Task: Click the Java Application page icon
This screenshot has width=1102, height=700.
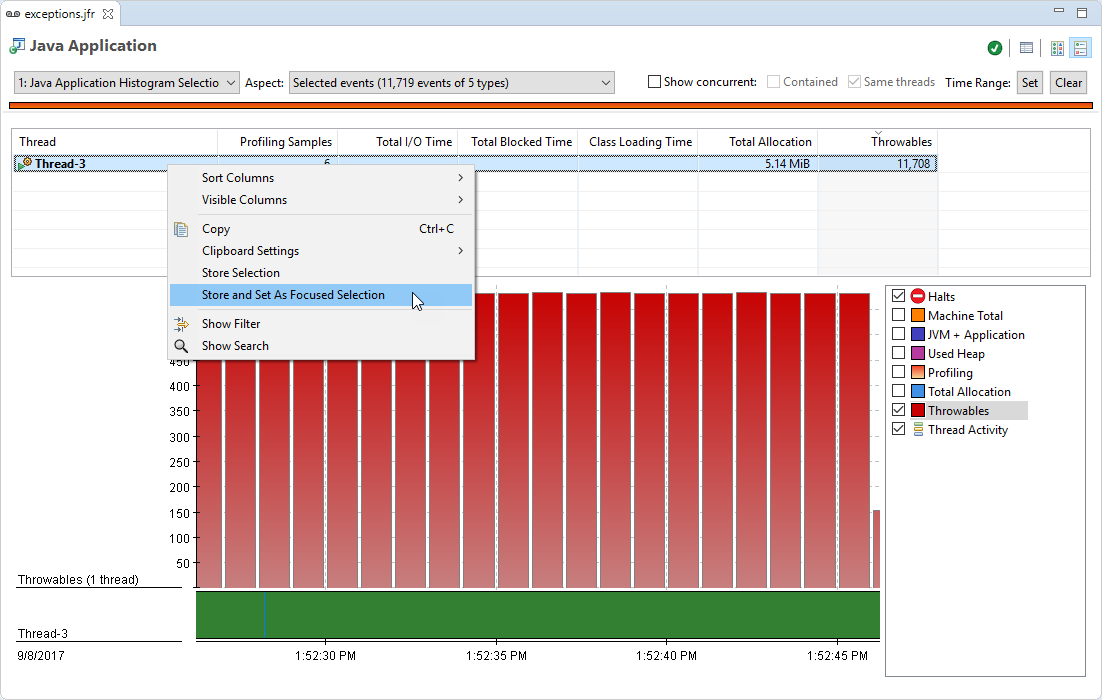Action: tap(17, 46)
